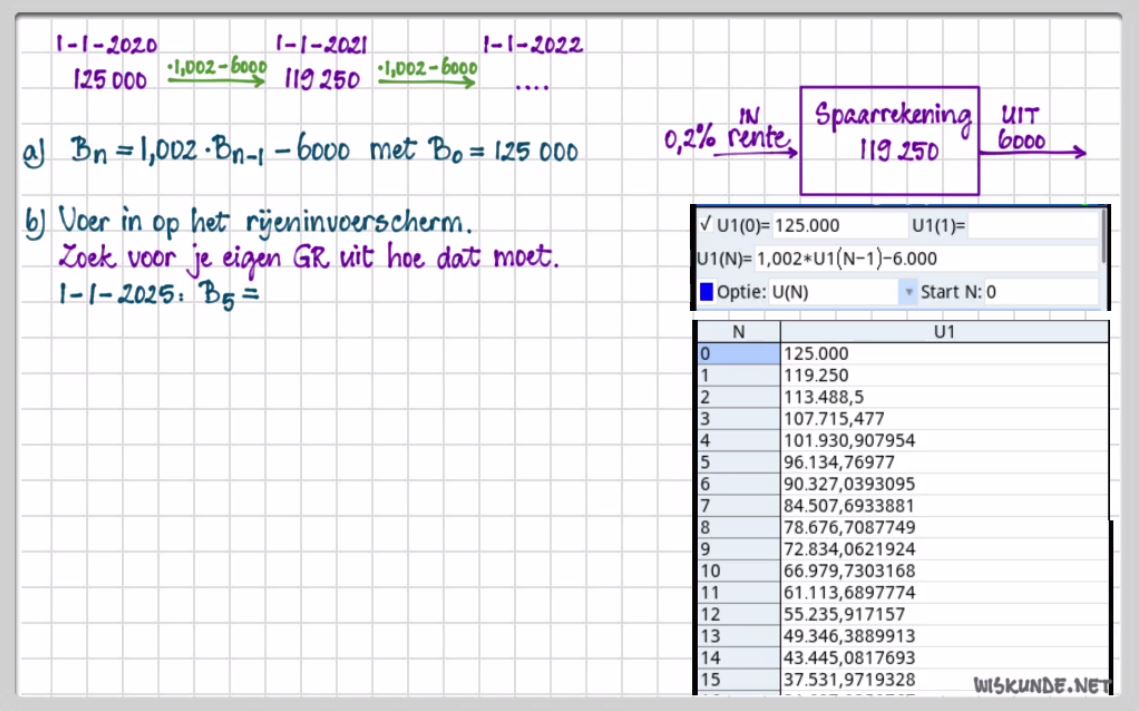The image size is (1139, 711).
Task: Click U1 value 61.113,6897774
Action: tap(849, 593)
